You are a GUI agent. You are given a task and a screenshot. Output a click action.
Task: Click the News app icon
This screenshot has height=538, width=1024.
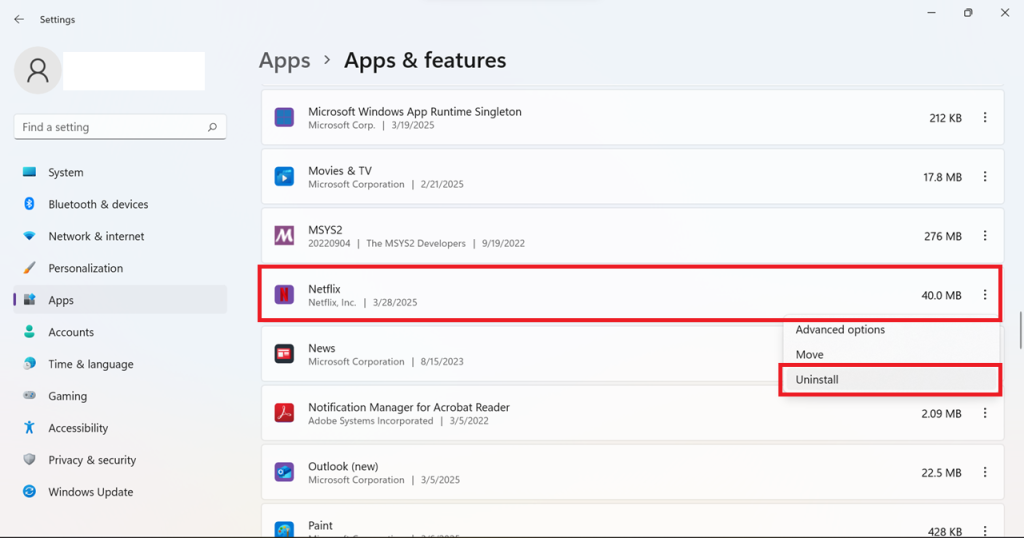[x=284, y=354]
